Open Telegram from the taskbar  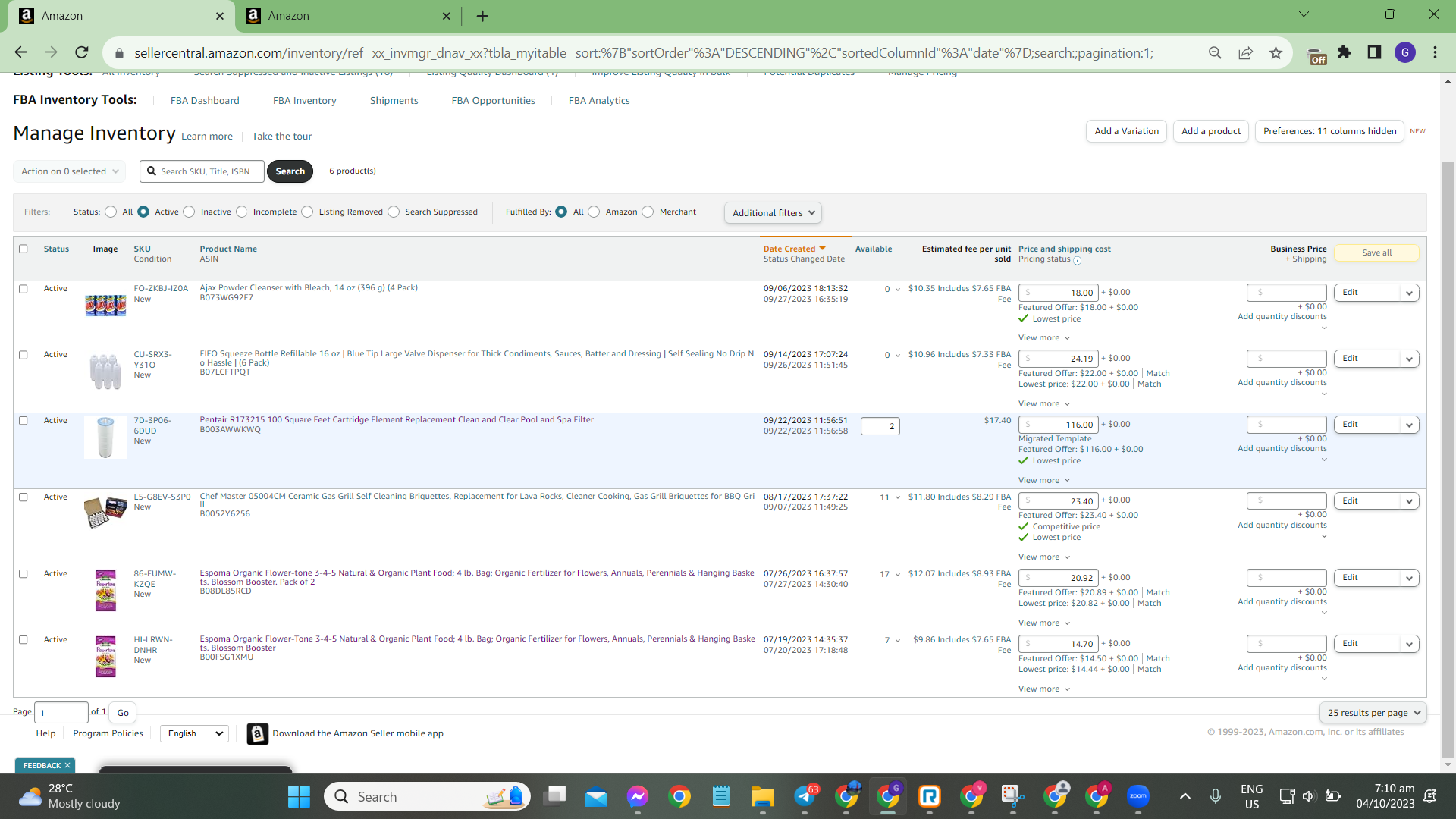tap(806, 796)
